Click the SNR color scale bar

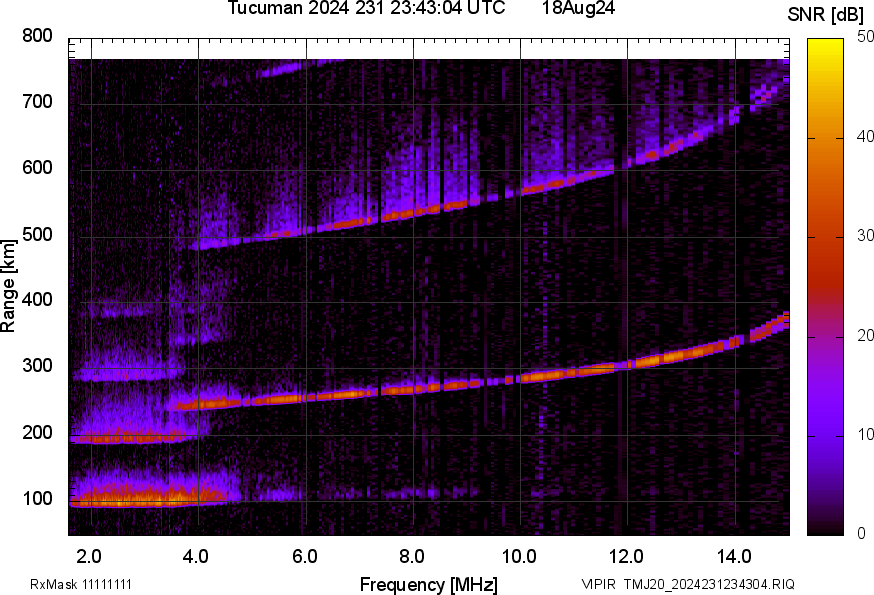point(826,287)
